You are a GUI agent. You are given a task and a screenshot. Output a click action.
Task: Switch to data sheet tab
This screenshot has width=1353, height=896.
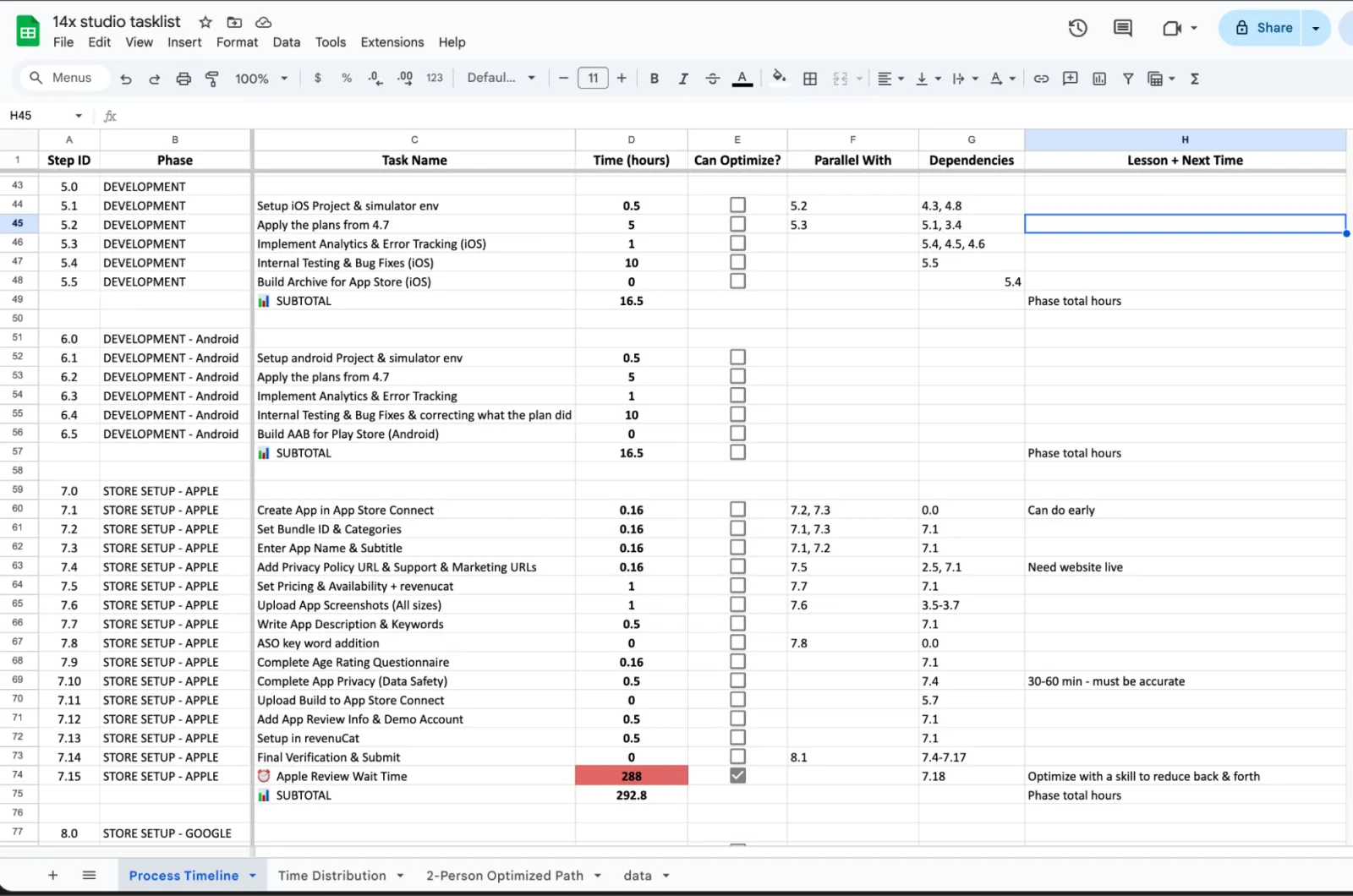[638, 876]
